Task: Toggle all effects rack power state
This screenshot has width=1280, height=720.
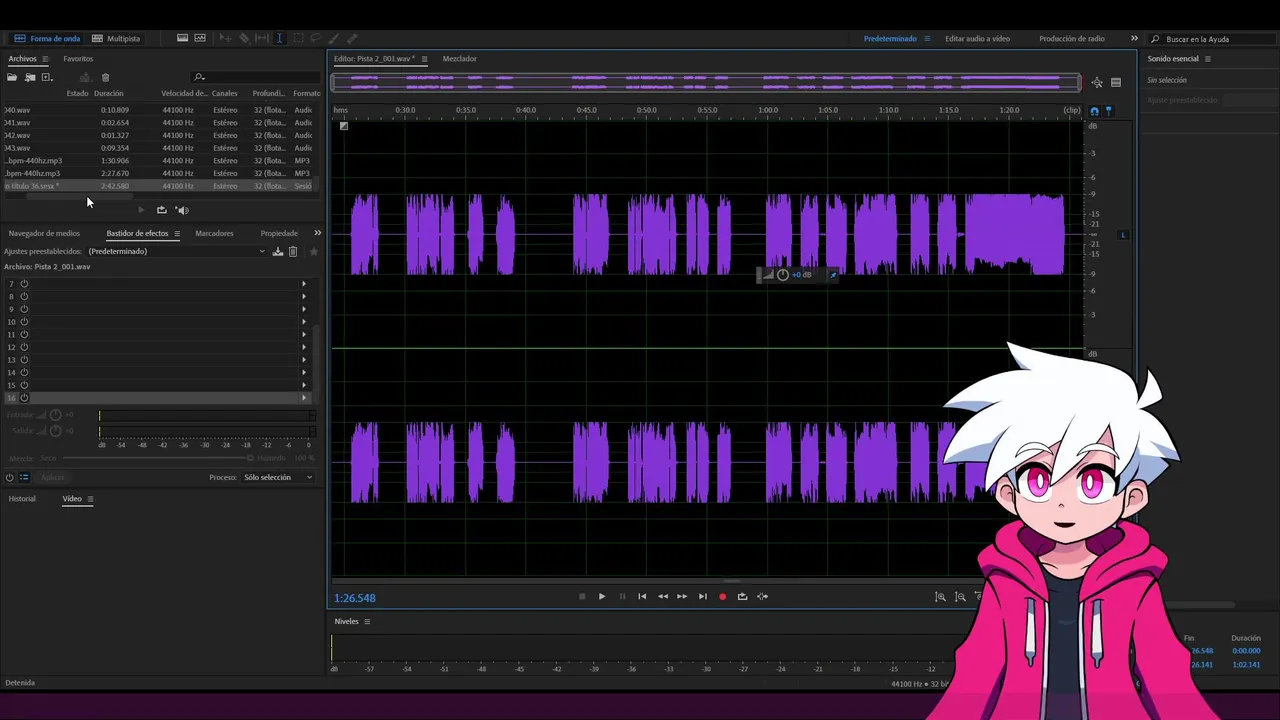Action: pos(10,477)
